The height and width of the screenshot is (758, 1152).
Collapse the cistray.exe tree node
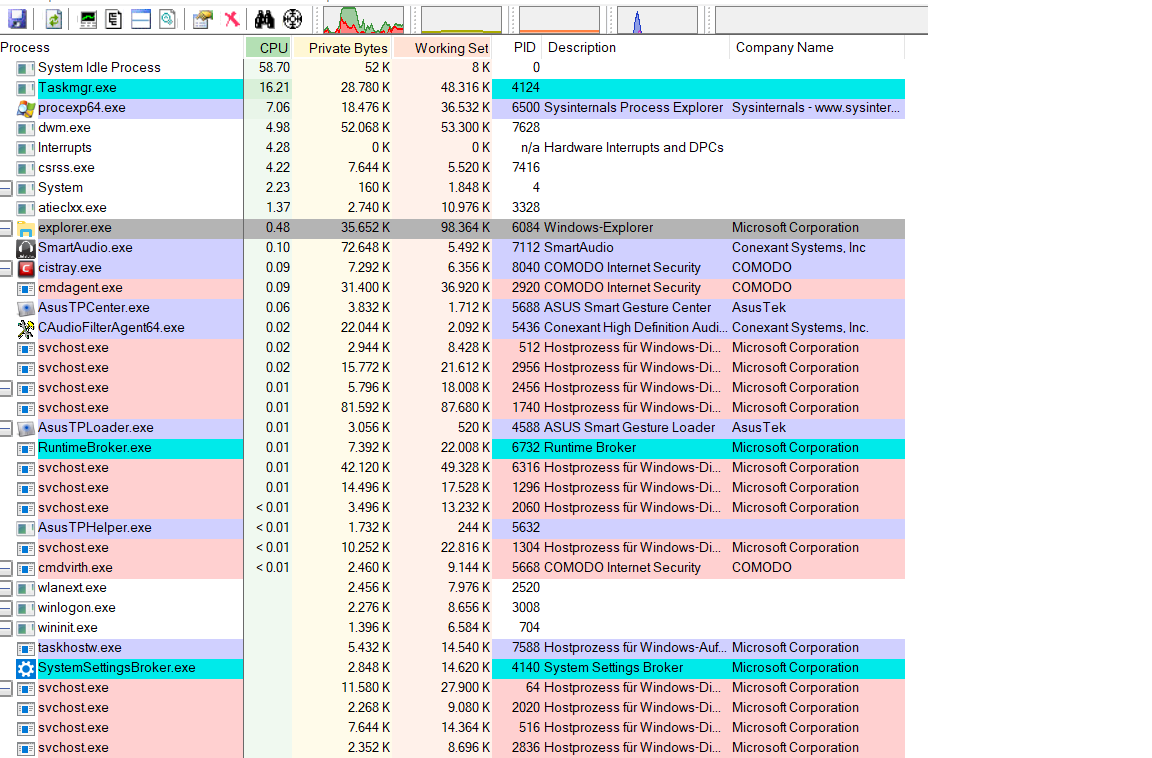click(6, 268)
